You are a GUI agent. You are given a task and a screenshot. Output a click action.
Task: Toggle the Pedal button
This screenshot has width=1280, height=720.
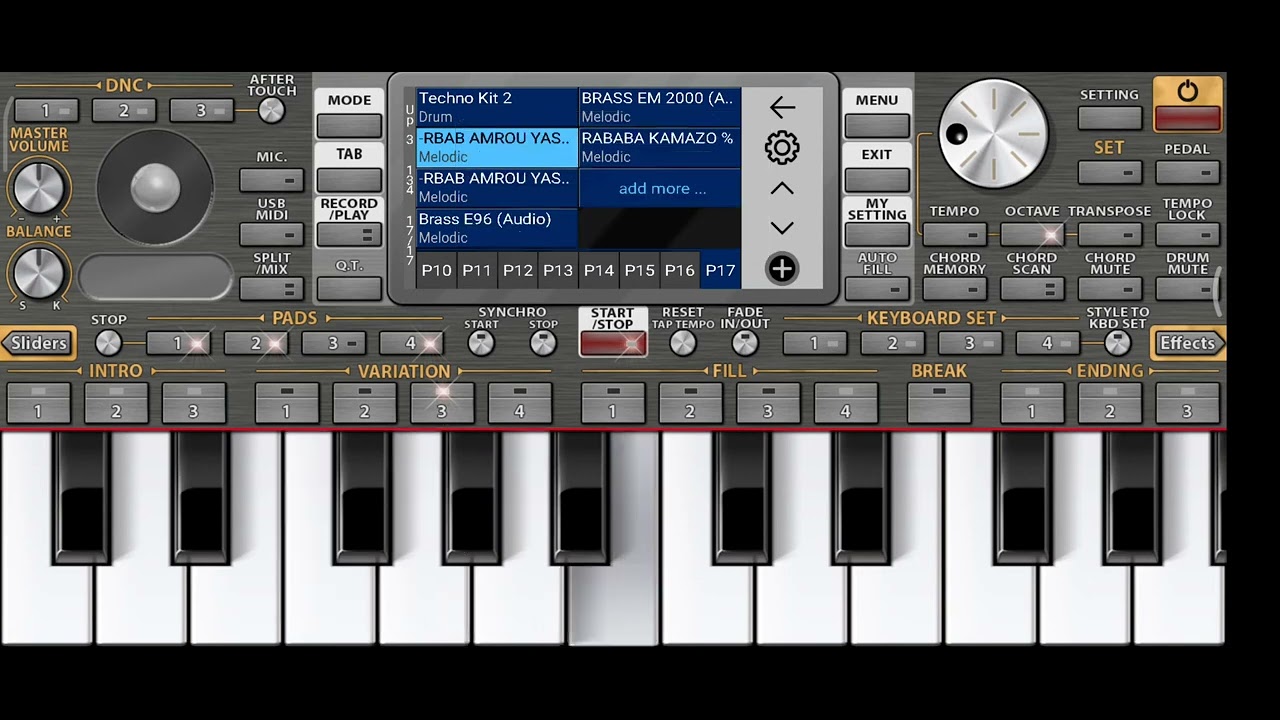(x=1187, y=172)
